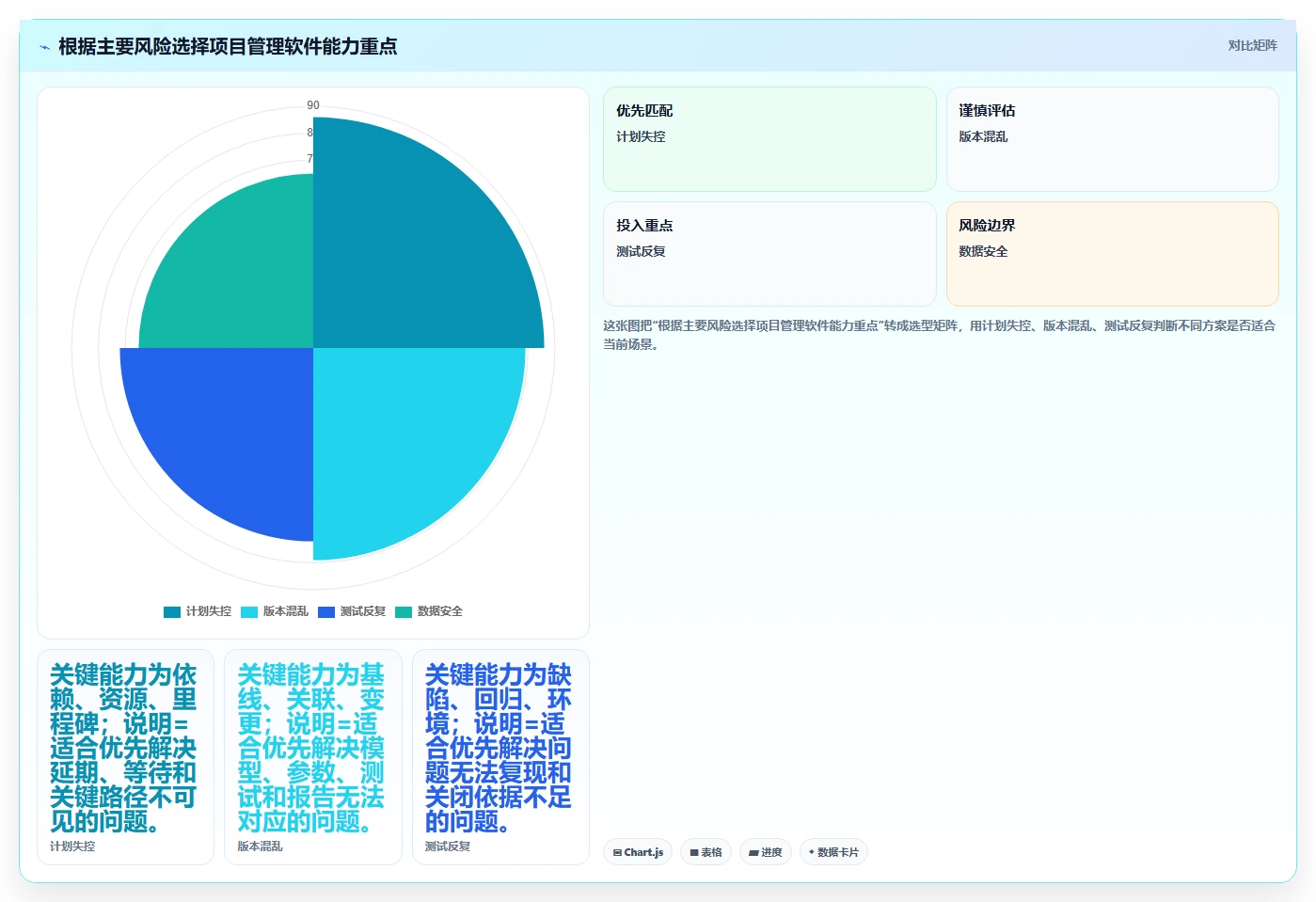1316x902 pixels.
Task: Click the title 根据主要风险选择项目管理软件能力重点
Action: pyautogui.click(x=228, y=46)
